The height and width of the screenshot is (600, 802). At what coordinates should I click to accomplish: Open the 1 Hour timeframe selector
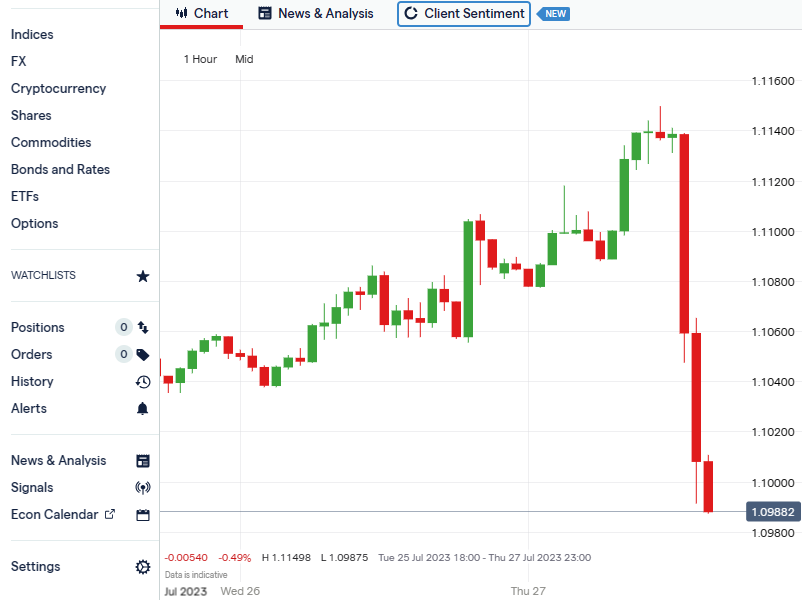pos(200,59)
